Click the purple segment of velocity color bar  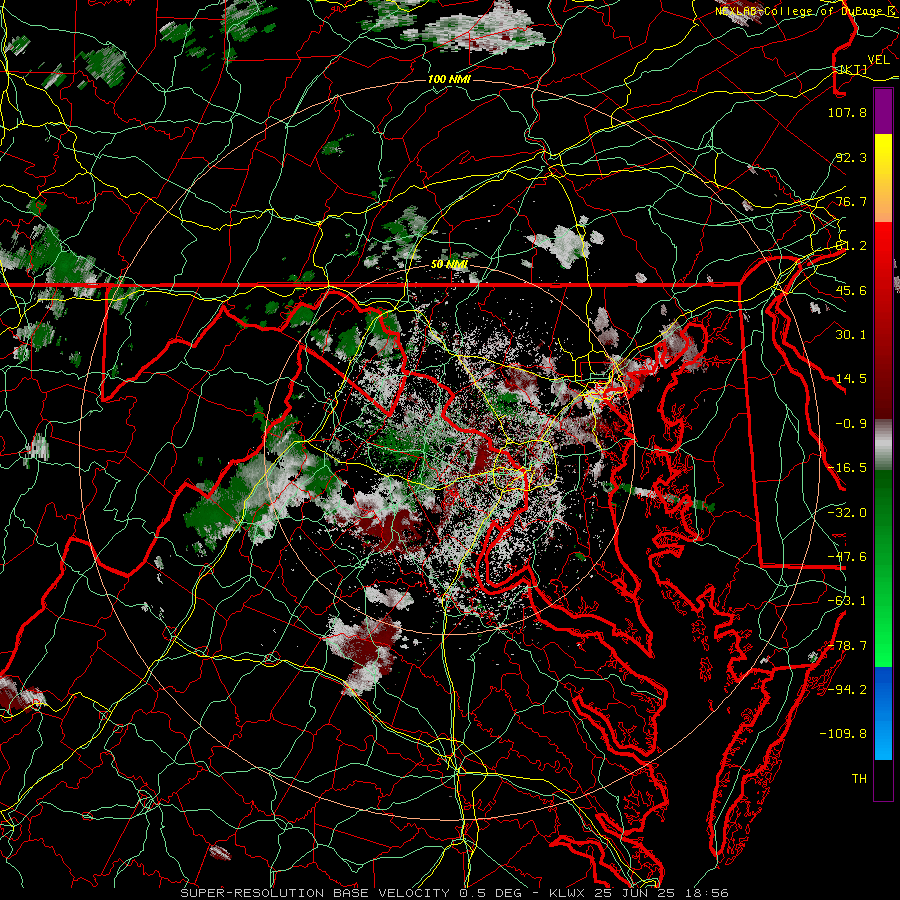click(883, 111)
